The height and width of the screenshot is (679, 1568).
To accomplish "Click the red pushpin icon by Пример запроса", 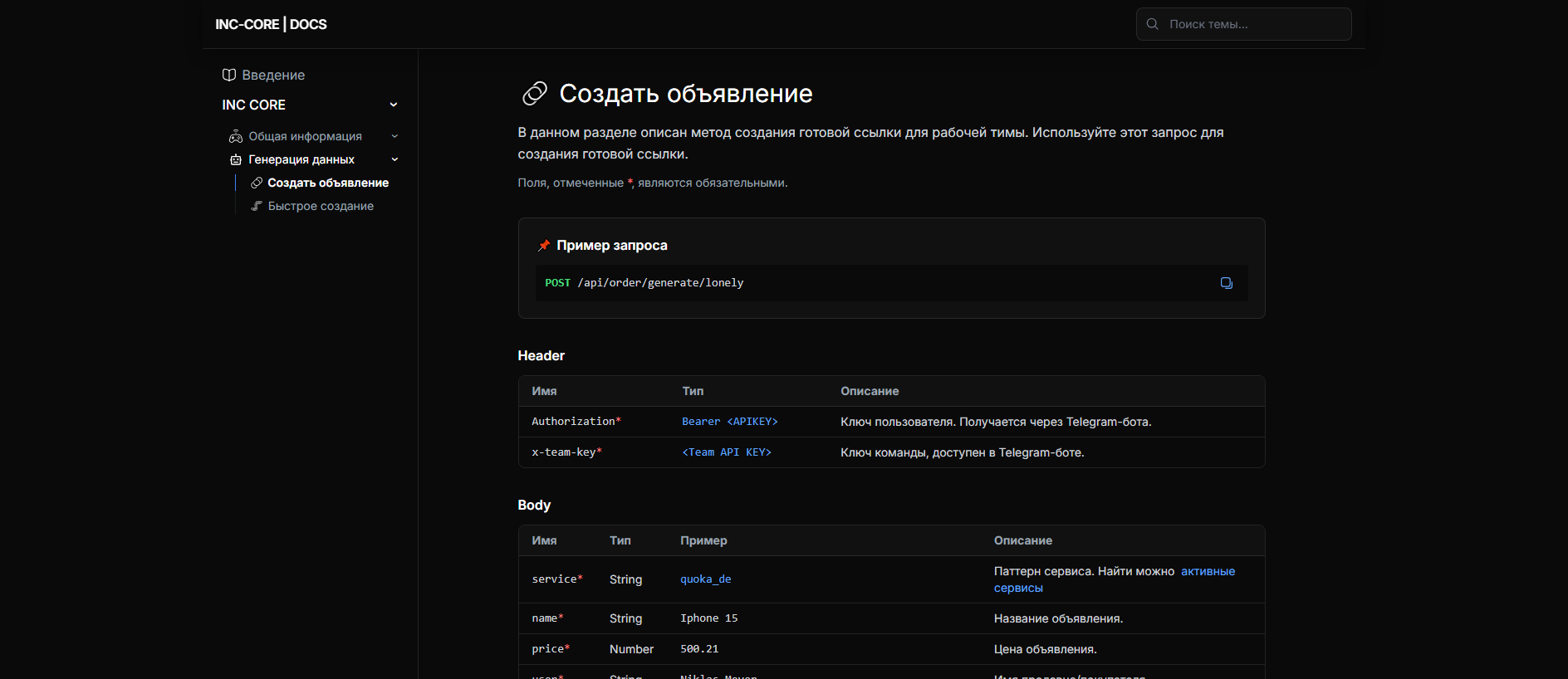I will point(544,246).
